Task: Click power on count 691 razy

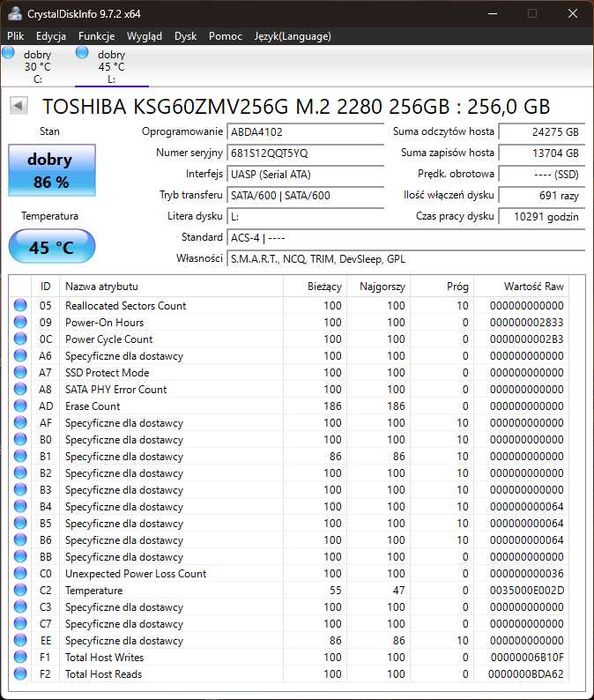Action: pyautogui.click(x=541, y=196)
